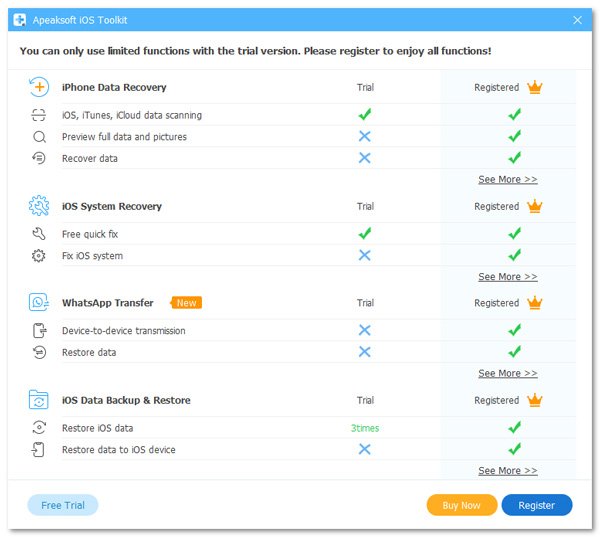The image size is (600, 537).
Task: Click the iOS Data Backup & Restore heading
Action: 126,400
